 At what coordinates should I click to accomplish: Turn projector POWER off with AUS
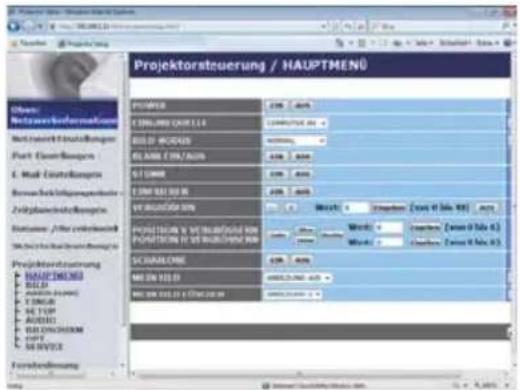click(x=302, y=106)
